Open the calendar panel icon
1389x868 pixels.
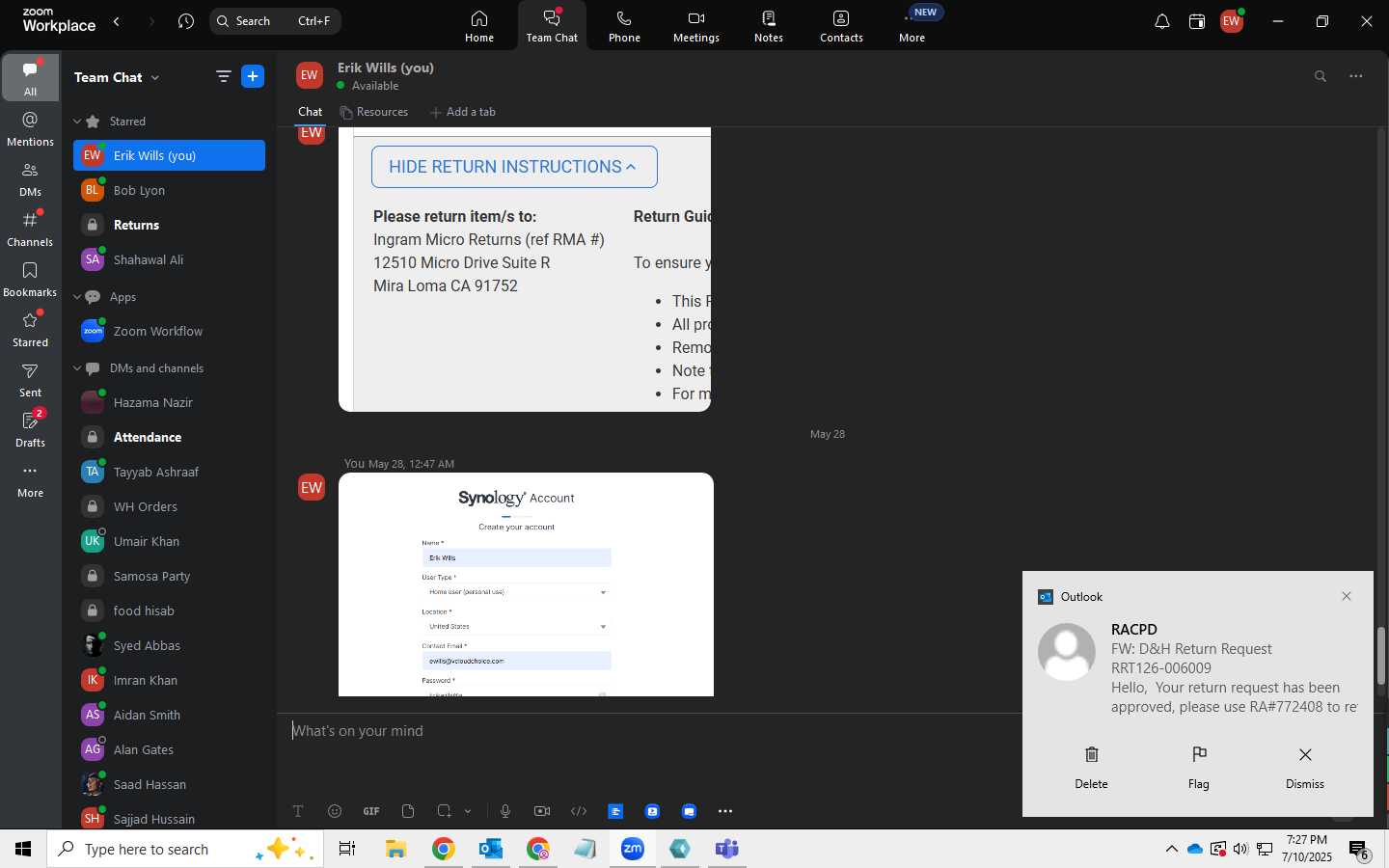coord(1197,21)
